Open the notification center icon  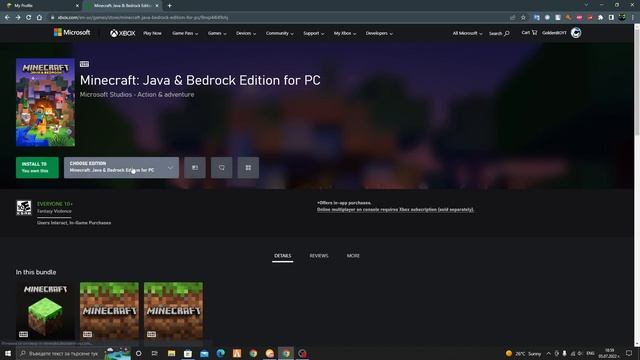pyautogui.click(x=629, y=353)
